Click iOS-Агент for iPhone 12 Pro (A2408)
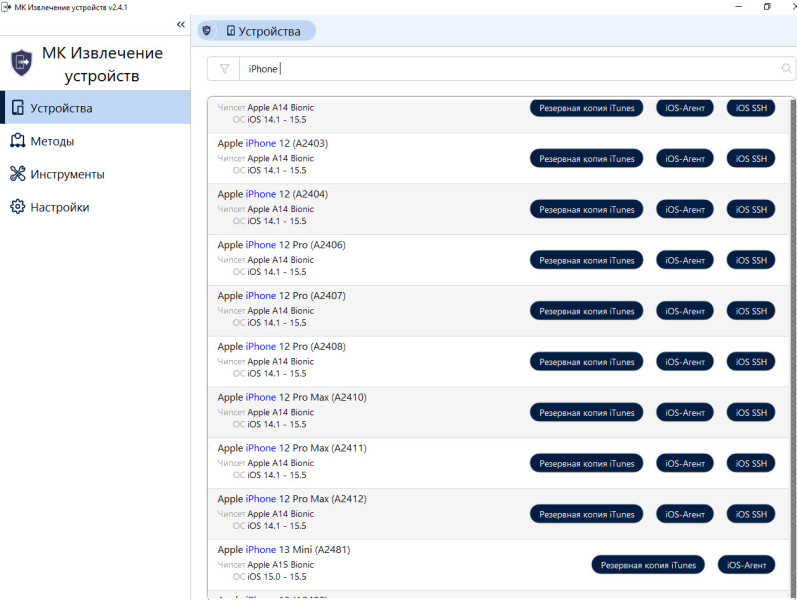This screenshot has height=600, width=797. pos(685,362)
